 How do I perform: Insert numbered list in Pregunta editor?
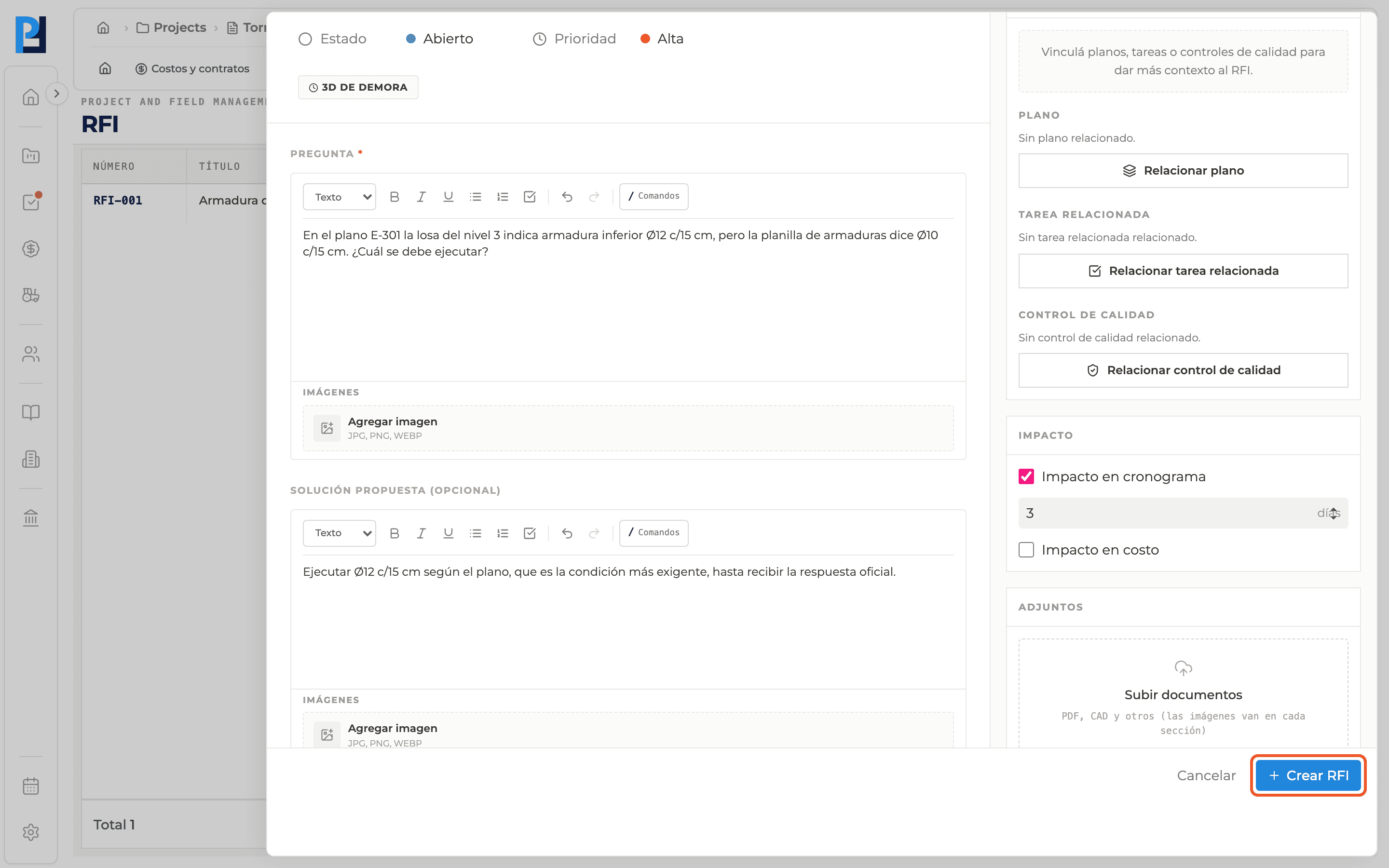pyautogui.click(x=503, y=197)
